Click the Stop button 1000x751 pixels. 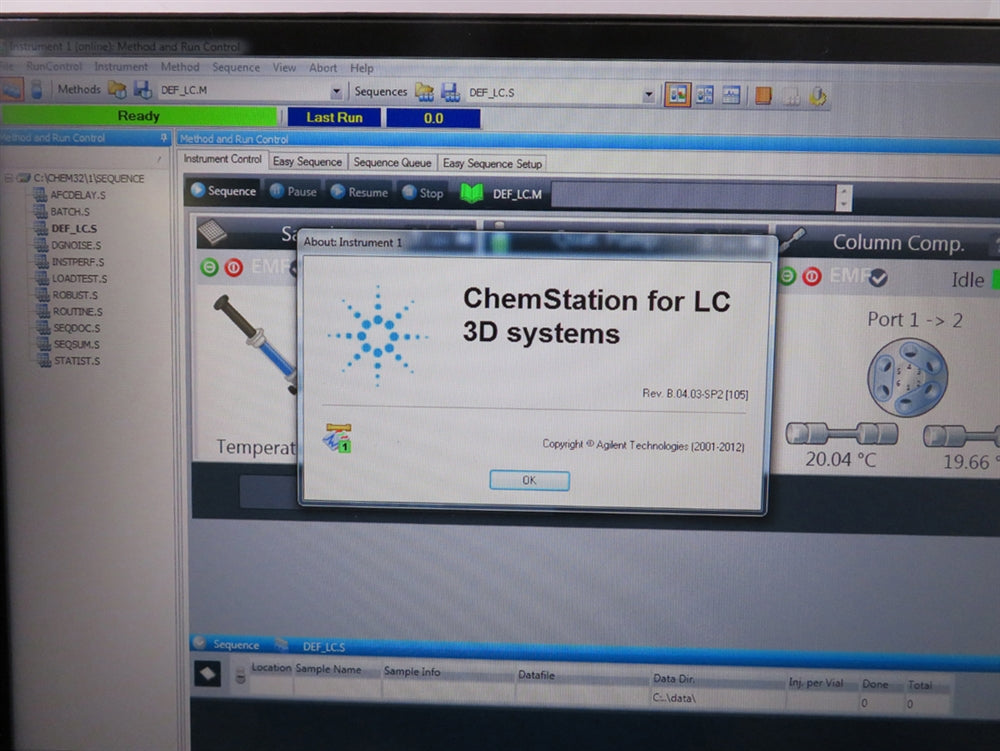point(423,193)
